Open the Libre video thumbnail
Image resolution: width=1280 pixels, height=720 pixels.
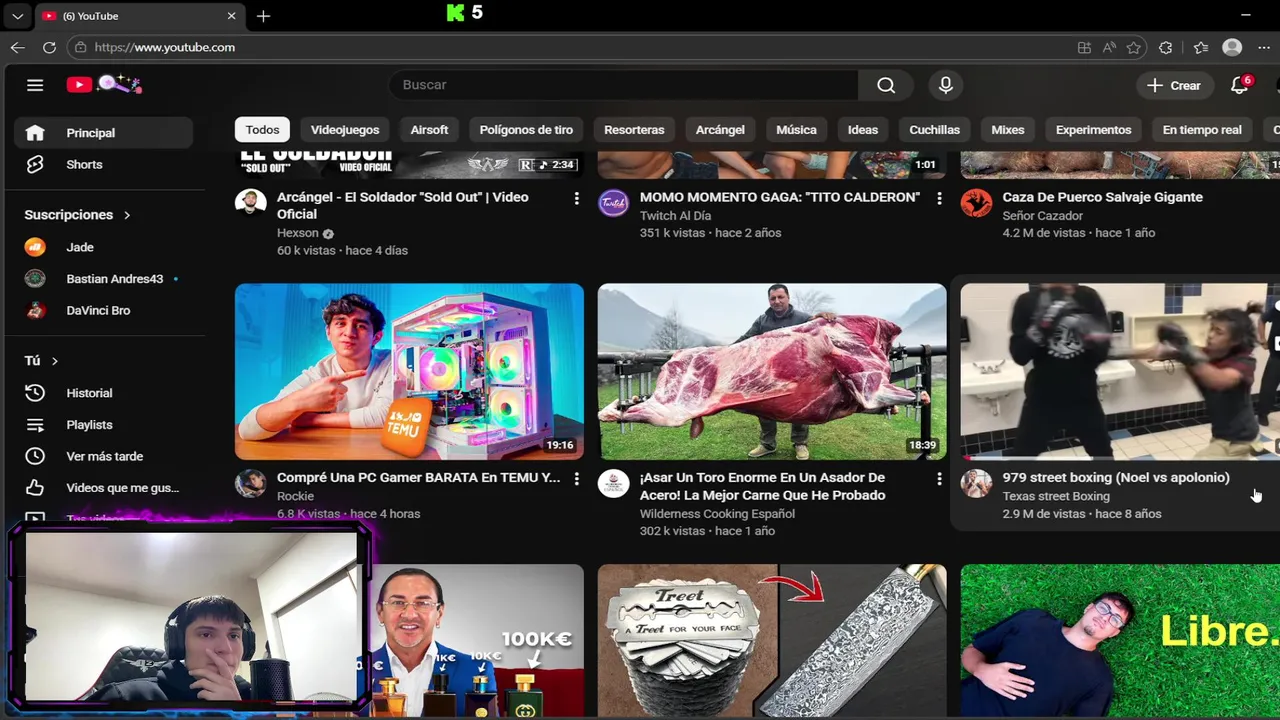[1120, 640]
